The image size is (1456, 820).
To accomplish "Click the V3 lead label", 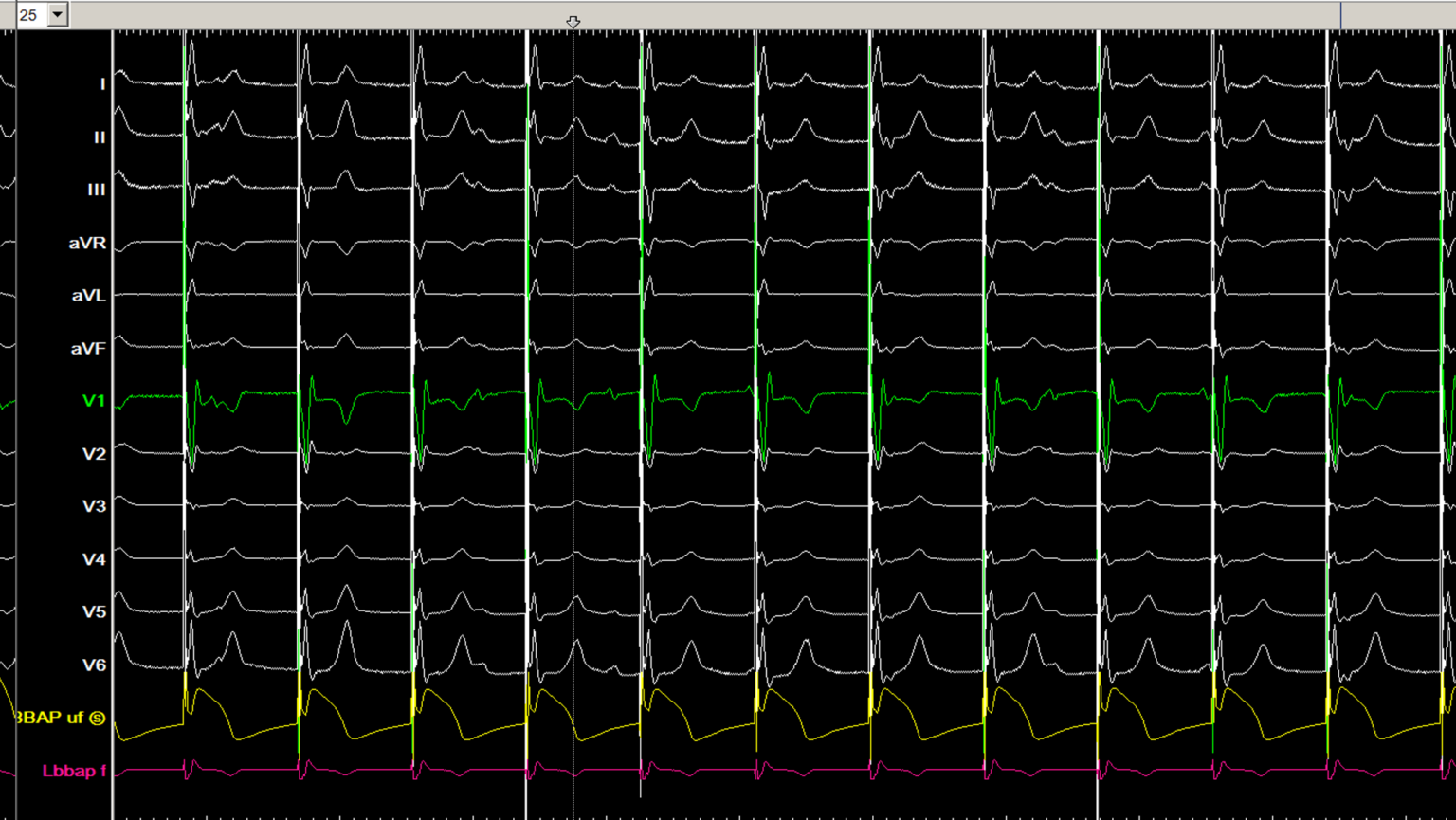I will pyautogui.click(x=97, y=505).
